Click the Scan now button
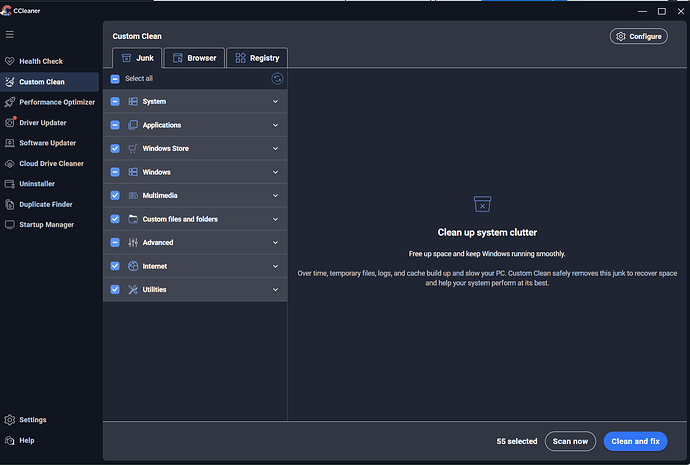 click(570, 441)
